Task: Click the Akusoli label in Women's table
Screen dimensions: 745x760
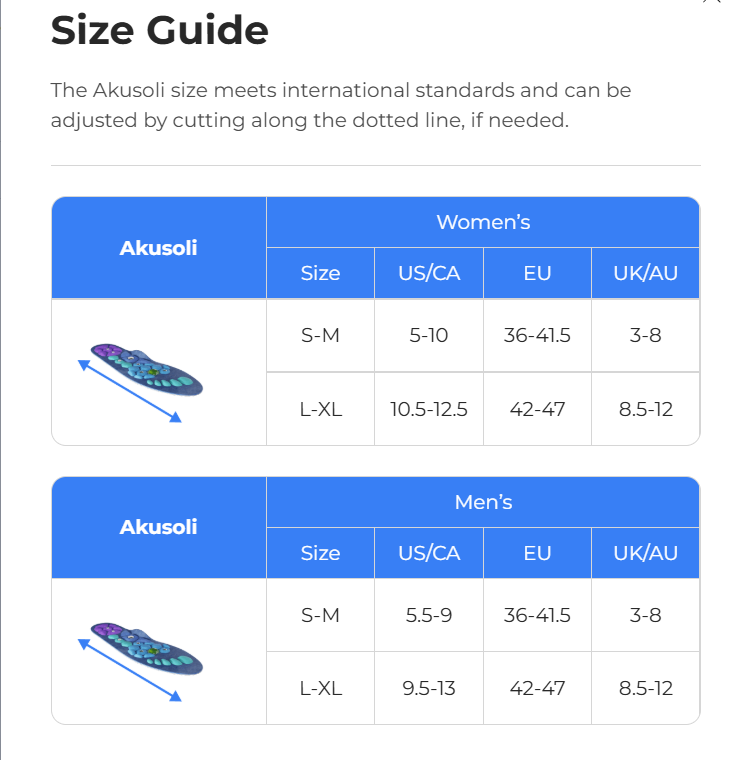Action: (x=158, y=248)
